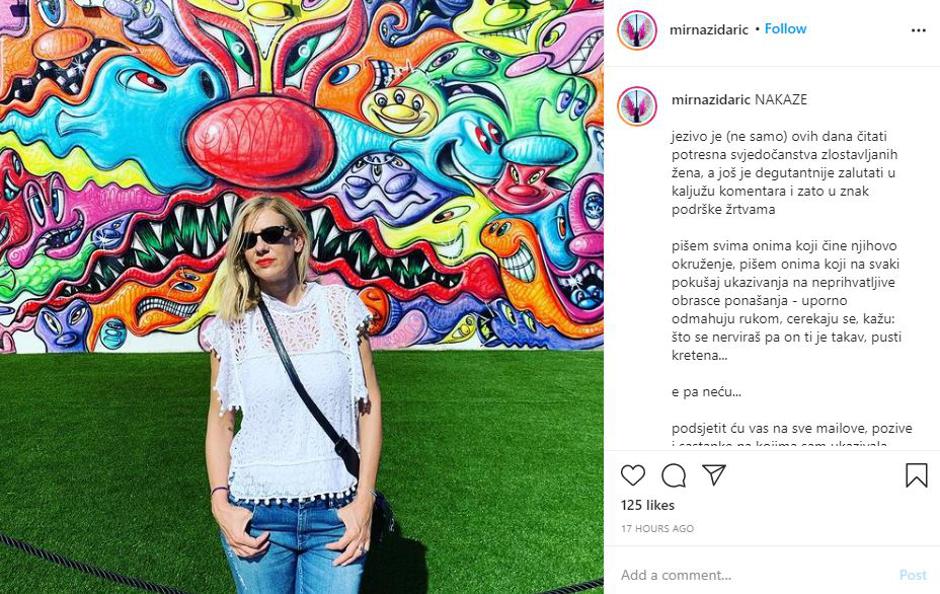Click the caption line 'e pa neću...'

tap(706, 392)
